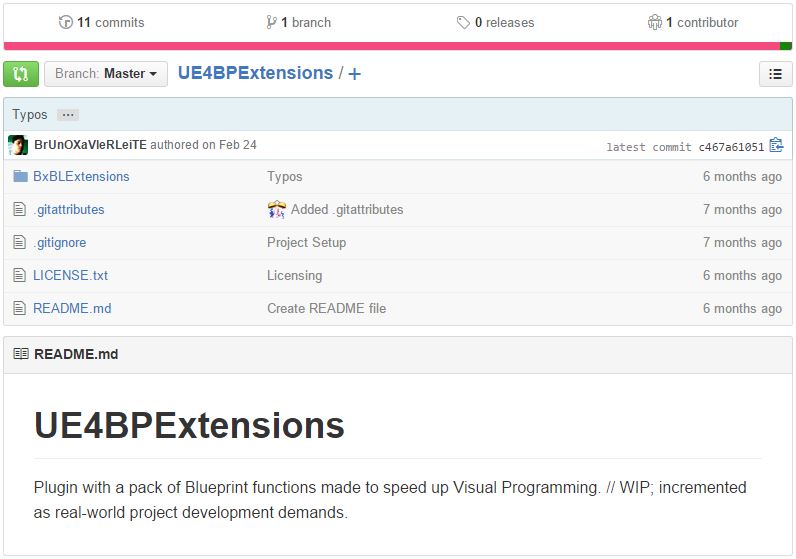Expand the commit message ellipsis
796x559 pixels.
click(x=67, y=115)
